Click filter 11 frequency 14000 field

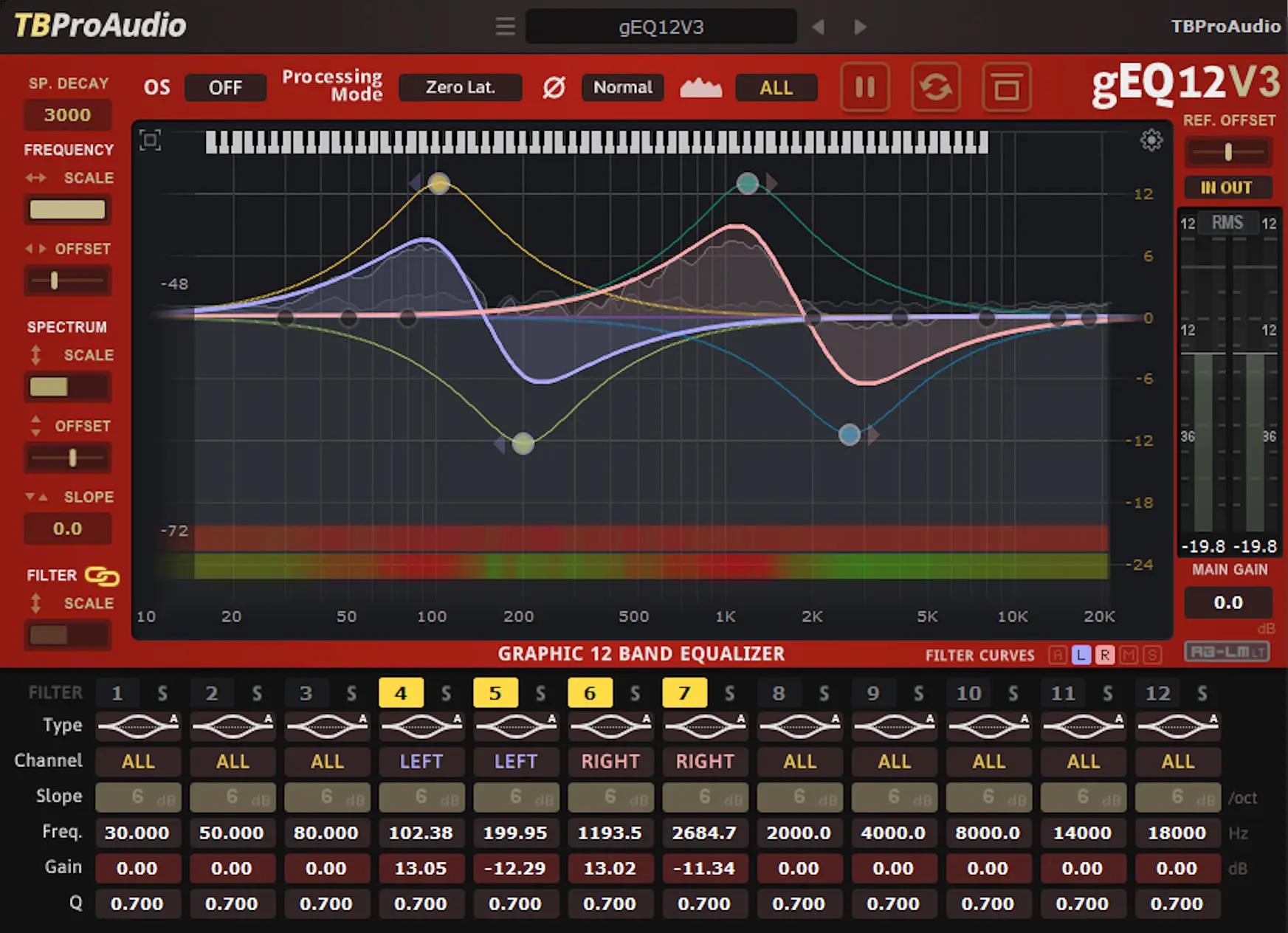1083,833
